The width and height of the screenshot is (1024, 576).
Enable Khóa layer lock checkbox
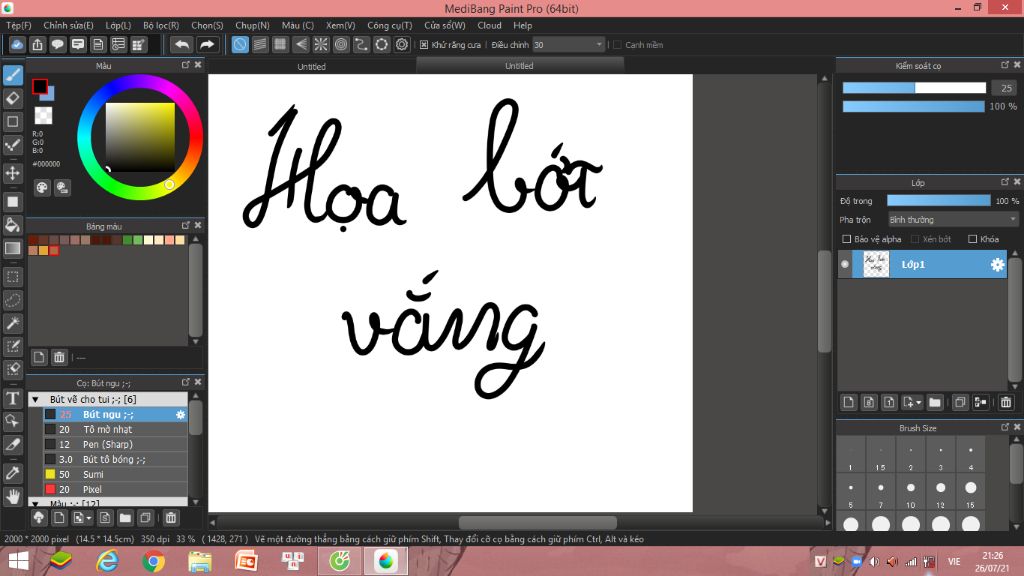[x=972, y=239]
